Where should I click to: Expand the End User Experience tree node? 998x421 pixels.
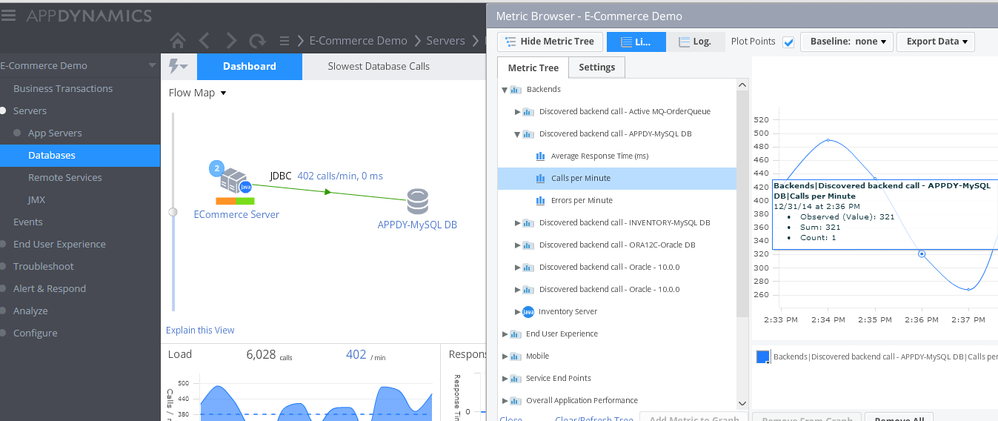pyautogui.click(x=505, y=334)
